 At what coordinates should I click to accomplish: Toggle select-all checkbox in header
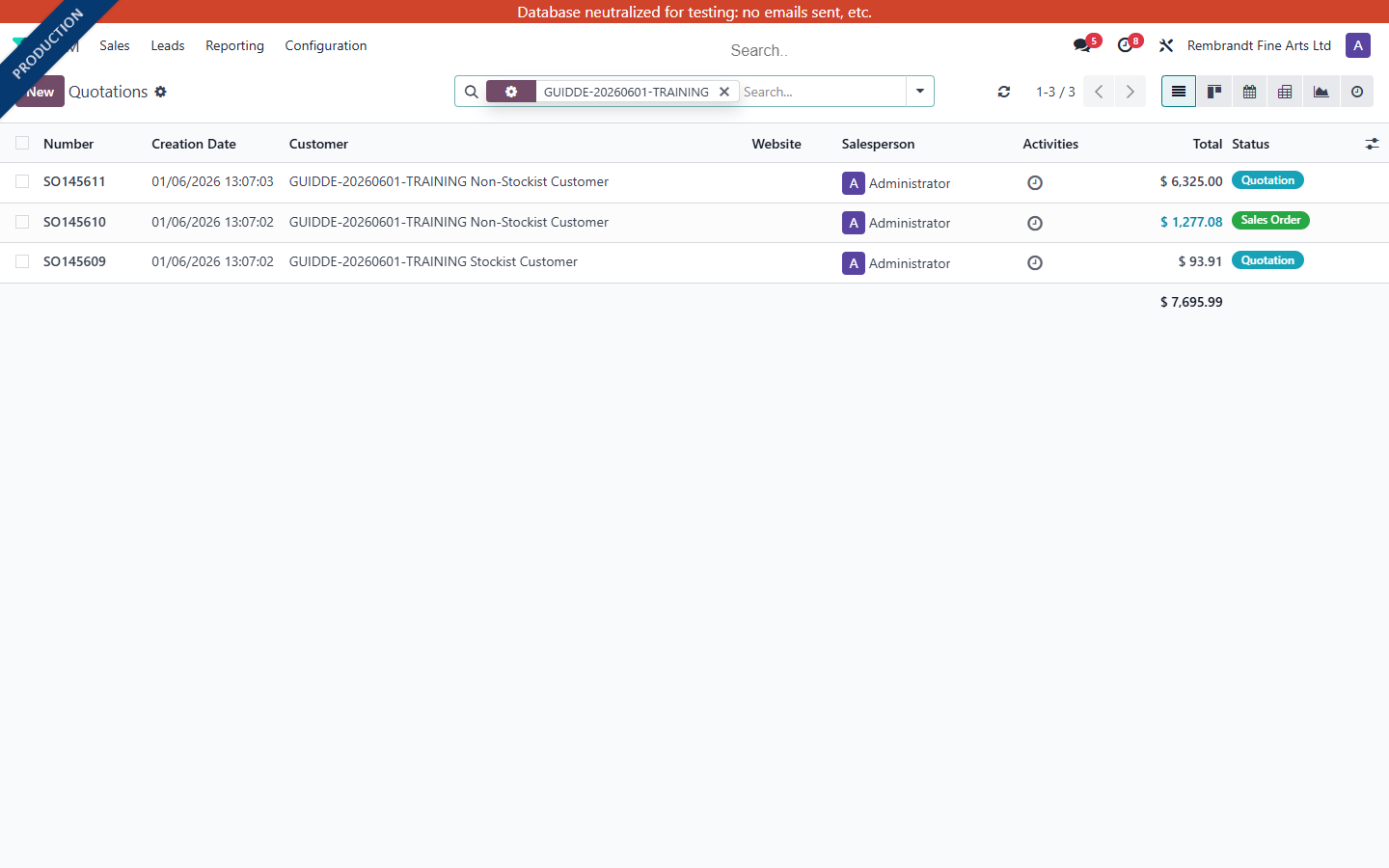point(22,143)
